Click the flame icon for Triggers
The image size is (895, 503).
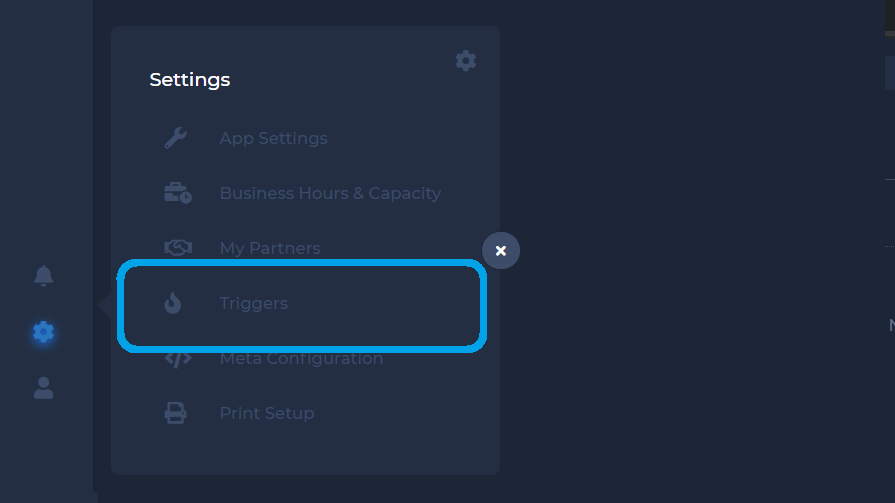pos(173,303)
